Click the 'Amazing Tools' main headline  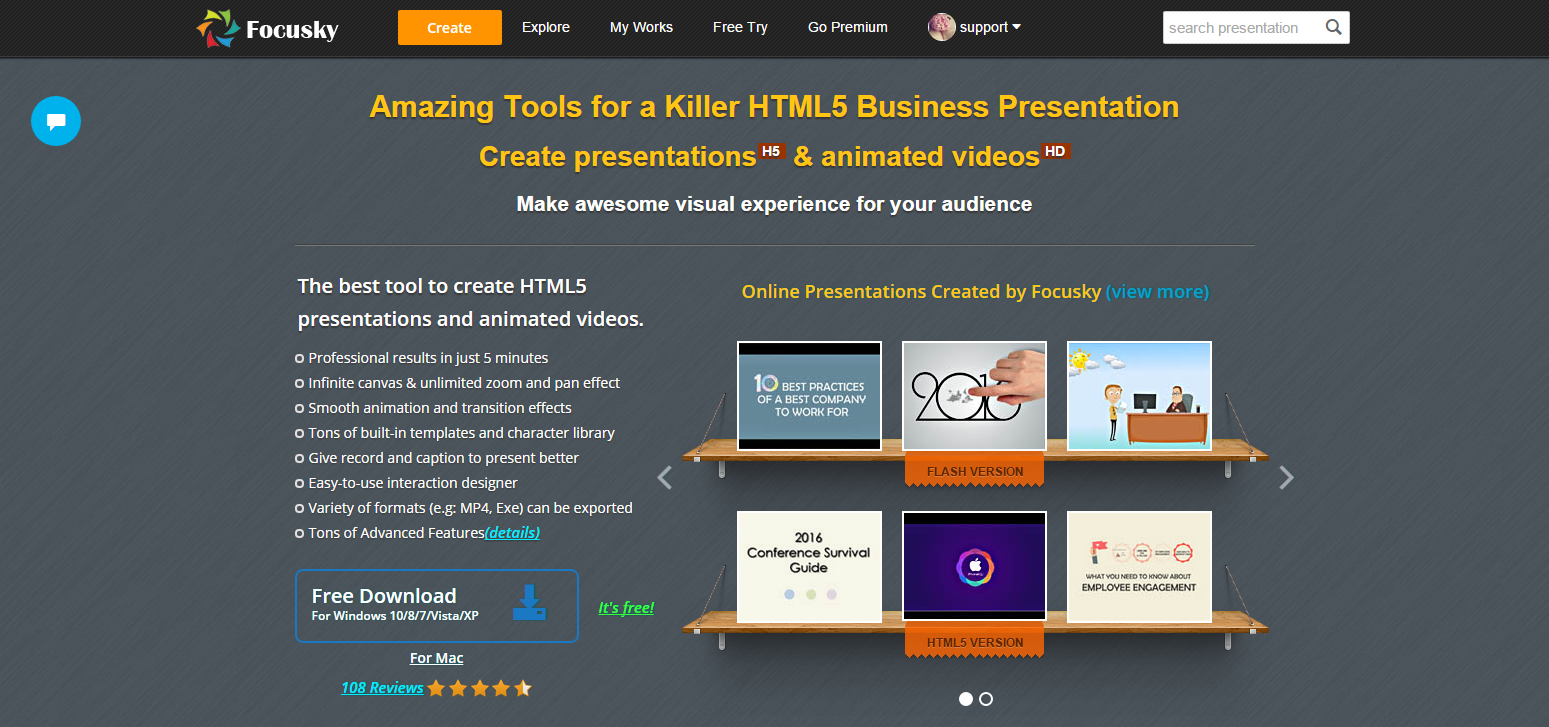(x=774, y=106)
